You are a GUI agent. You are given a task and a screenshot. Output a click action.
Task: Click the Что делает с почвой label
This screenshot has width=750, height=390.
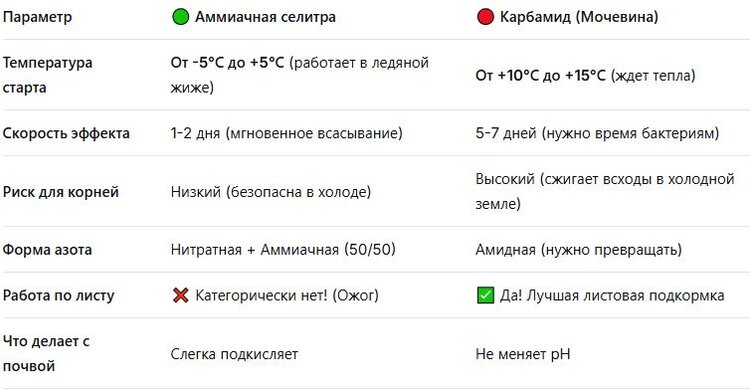coord(46,354)
